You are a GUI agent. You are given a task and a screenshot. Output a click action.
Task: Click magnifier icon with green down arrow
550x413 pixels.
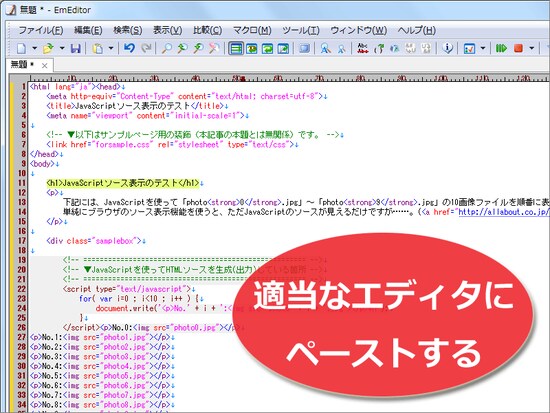[198, 48]
